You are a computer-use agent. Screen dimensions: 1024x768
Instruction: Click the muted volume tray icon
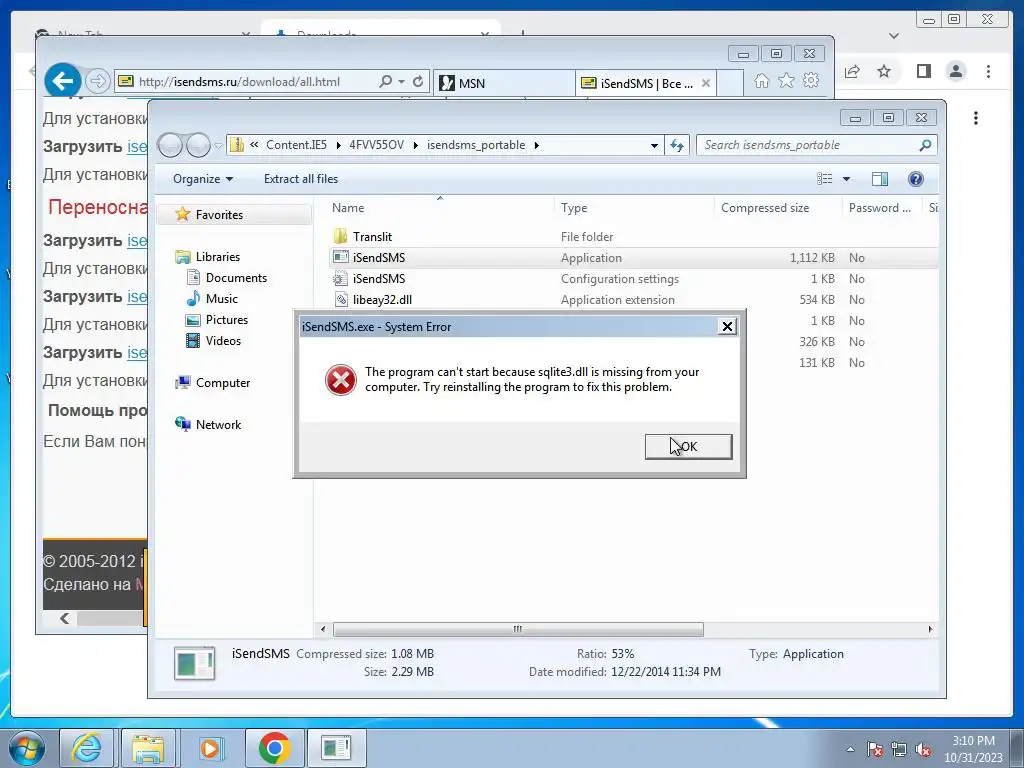click(x=923, y=749)
